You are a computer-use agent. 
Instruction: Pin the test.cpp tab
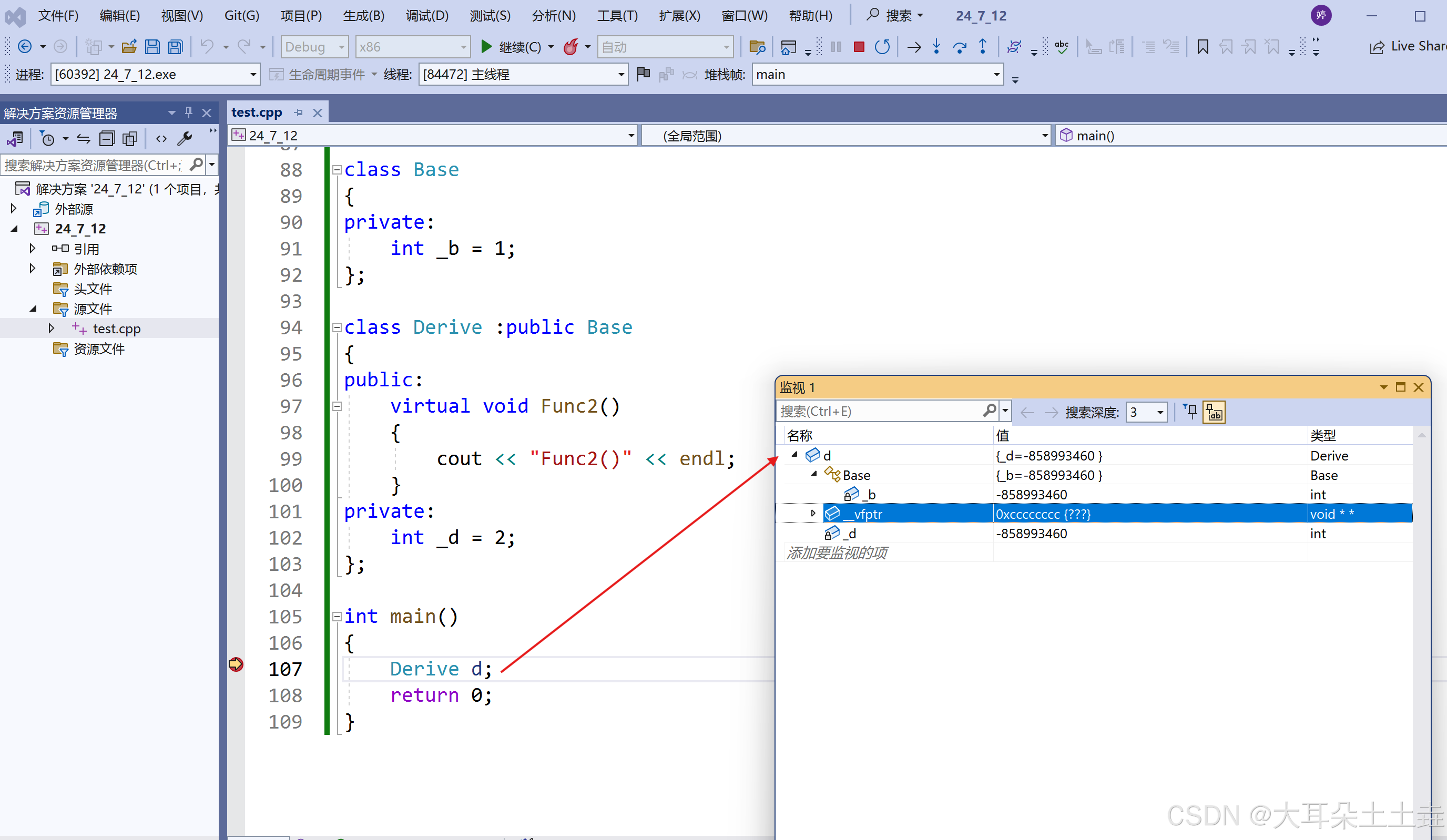click(x=299, y=112)
